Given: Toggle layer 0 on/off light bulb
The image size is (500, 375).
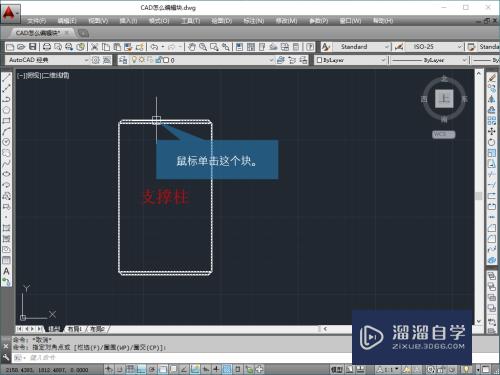Looking at the screenshot, I should tap(134, 60).
